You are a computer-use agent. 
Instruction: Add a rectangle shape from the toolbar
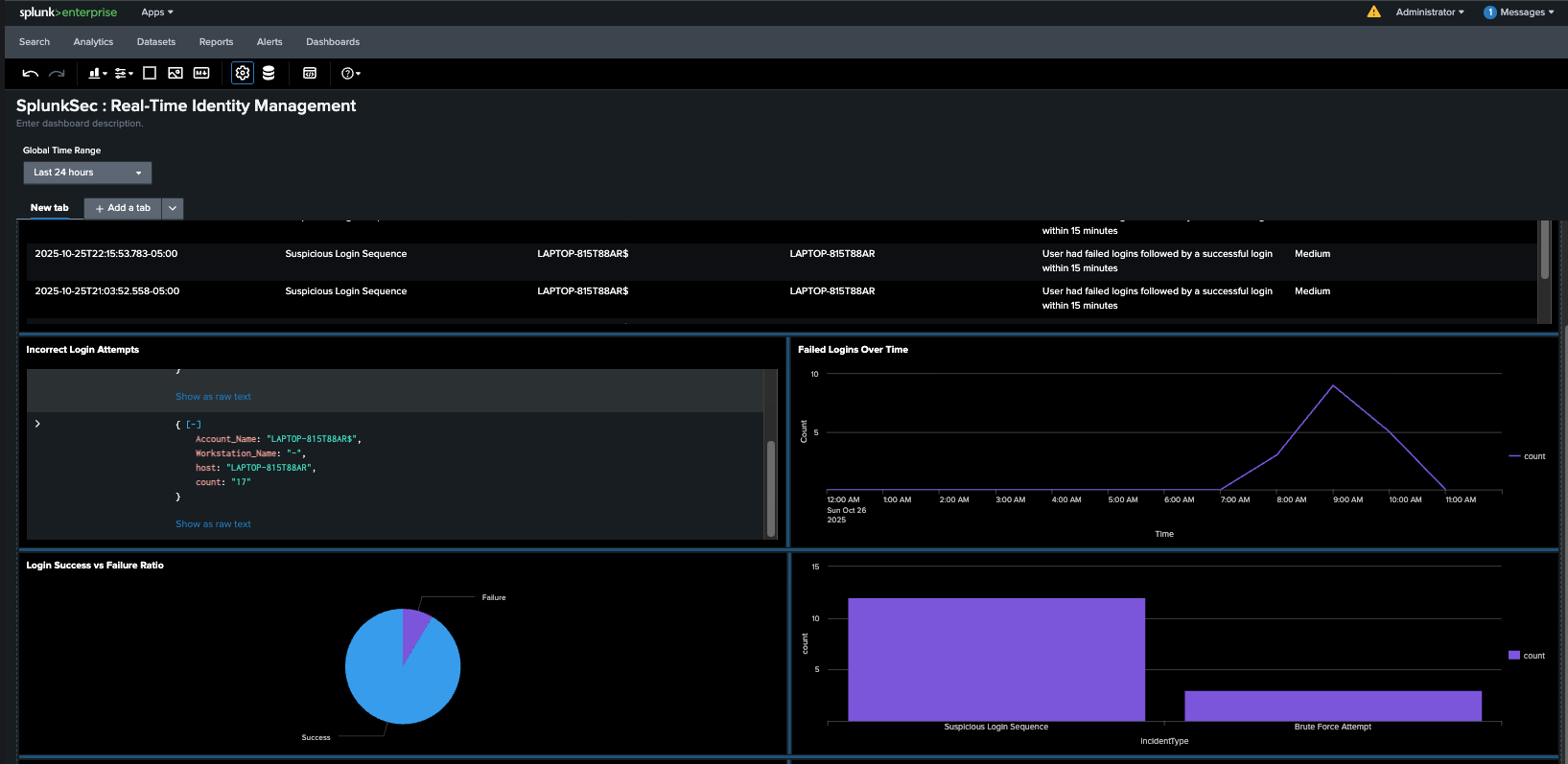pos(150,73)
